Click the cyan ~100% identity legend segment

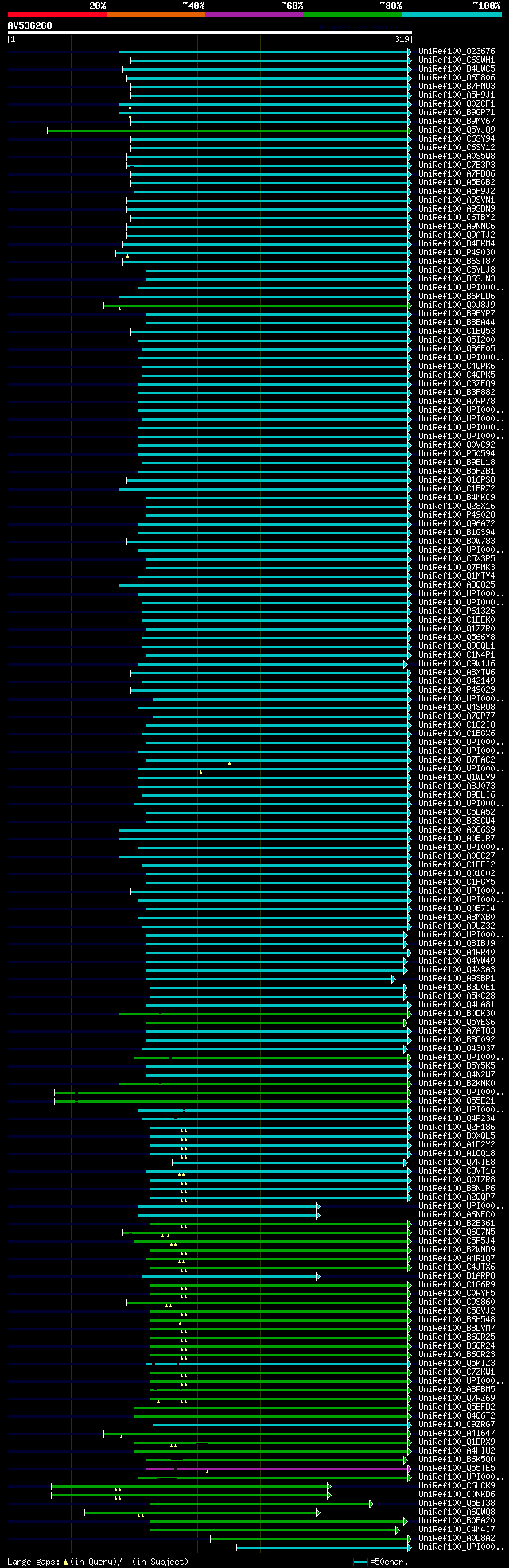(x=452, y=14)
